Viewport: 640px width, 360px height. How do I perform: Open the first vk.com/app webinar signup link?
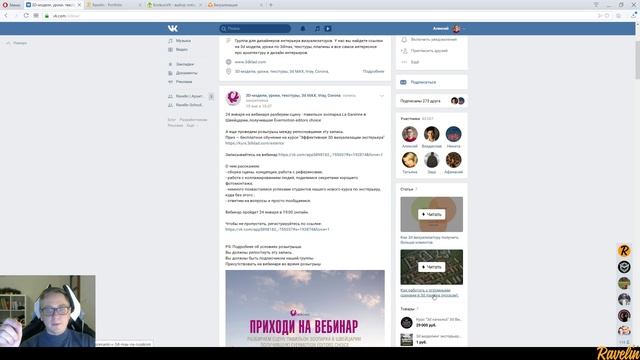[x=330, y=155]
